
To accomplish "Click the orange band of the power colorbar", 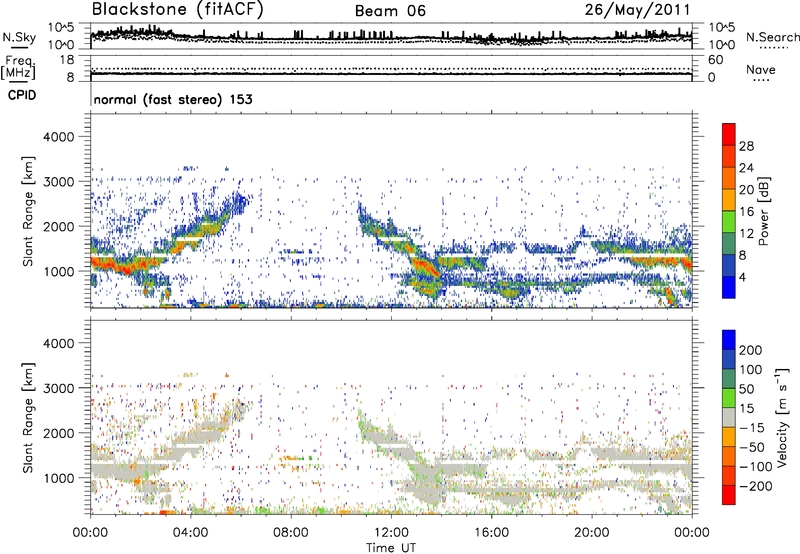I will click(x=729, y=178).
